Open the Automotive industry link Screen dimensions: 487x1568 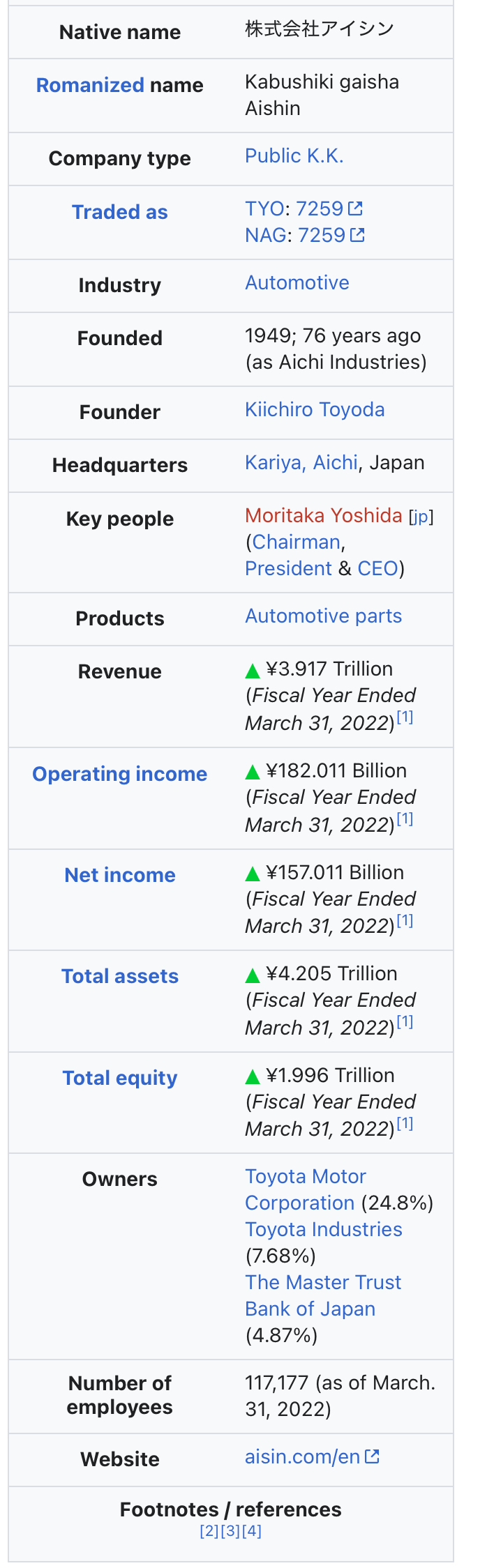pyautogui.click(x=297, y=282)
